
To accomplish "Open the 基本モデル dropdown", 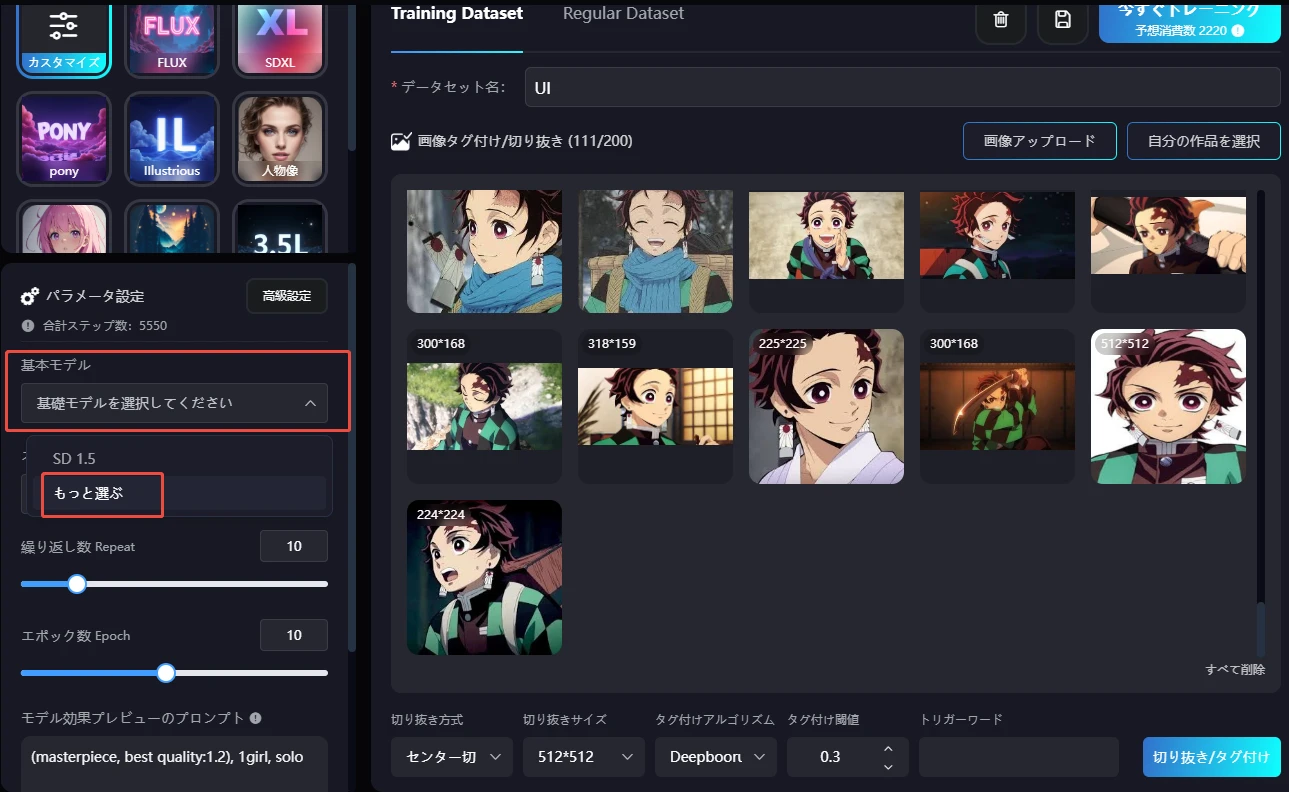I will pyautogui.click(x=176, y=403).
